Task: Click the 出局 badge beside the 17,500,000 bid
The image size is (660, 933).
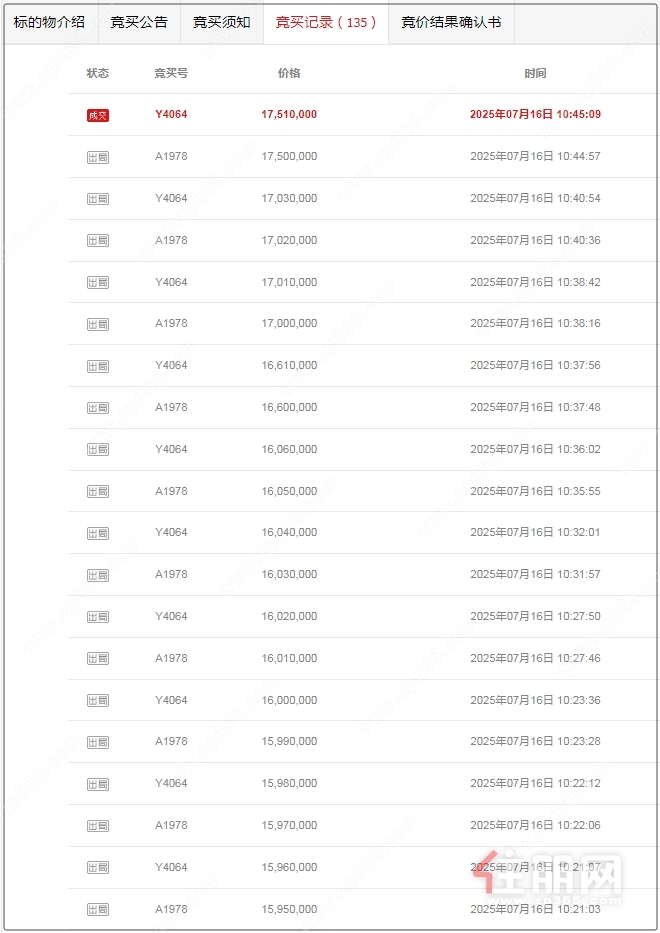Action: [98, 157]
